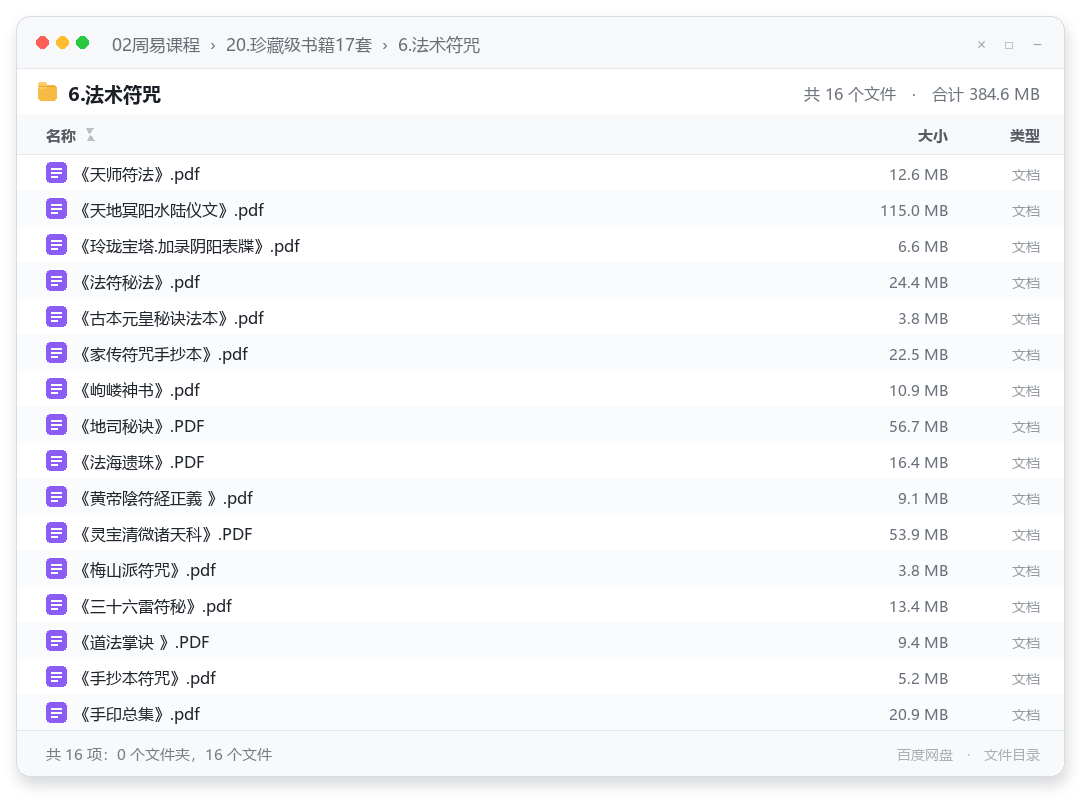Click document icon for 《岣嵝神书》.pdf
Screen dimensions: 1080x800
click(56, 389)
